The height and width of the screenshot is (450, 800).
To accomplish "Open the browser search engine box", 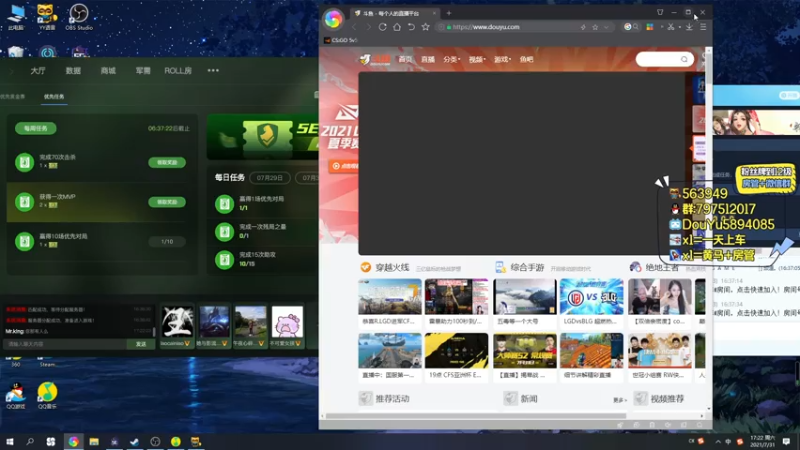I will click(x=631, y=27).
